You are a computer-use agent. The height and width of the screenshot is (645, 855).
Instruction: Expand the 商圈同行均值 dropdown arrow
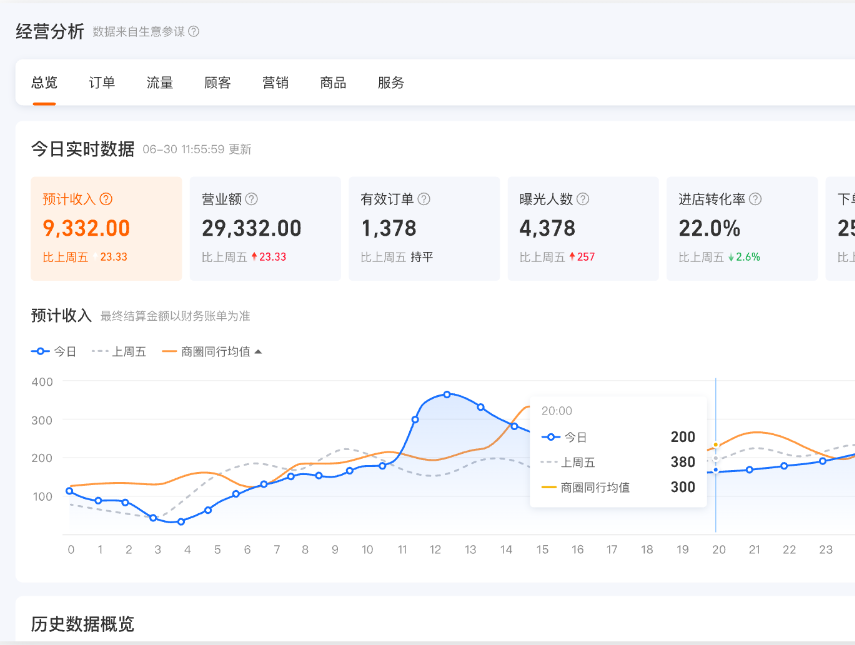[259, 352]
